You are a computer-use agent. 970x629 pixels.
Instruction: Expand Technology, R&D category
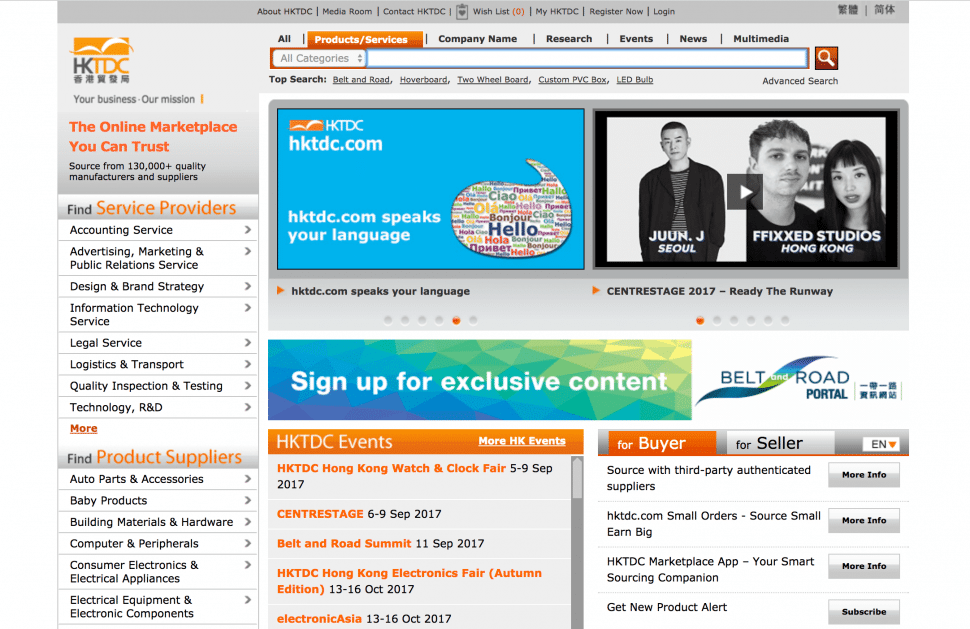click(158, 408)
